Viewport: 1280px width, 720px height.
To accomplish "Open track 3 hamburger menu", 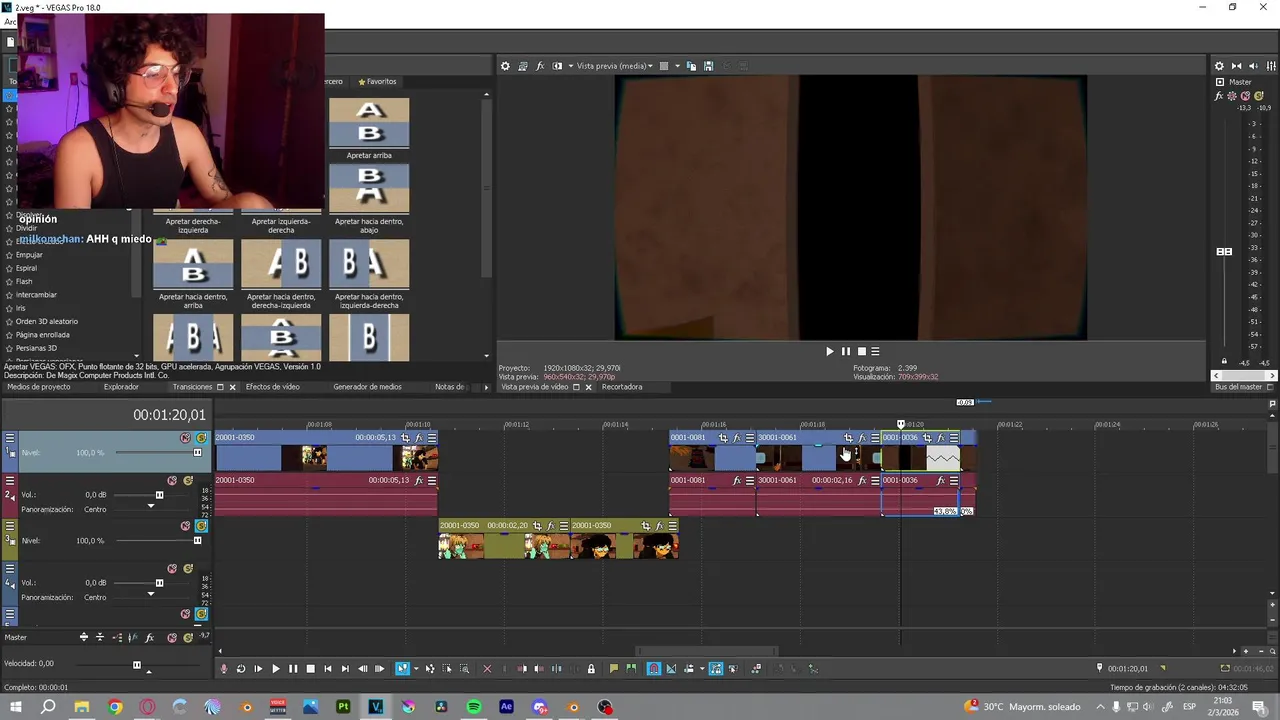I will pyautogui.click(x=10, y=526).
